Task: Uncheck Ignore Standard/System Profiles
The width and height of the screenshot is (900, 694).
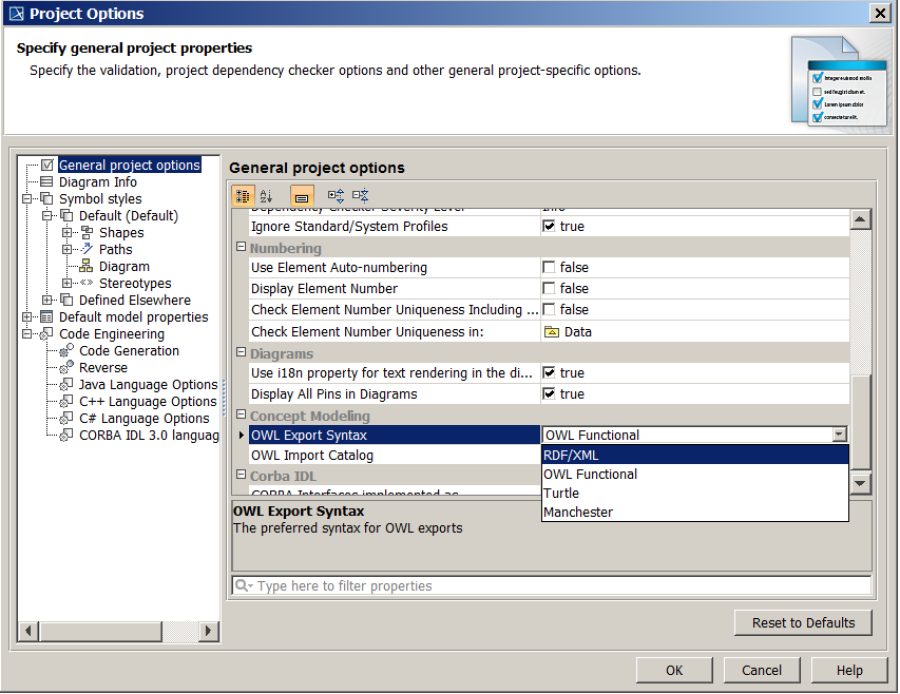Action: 549,227
